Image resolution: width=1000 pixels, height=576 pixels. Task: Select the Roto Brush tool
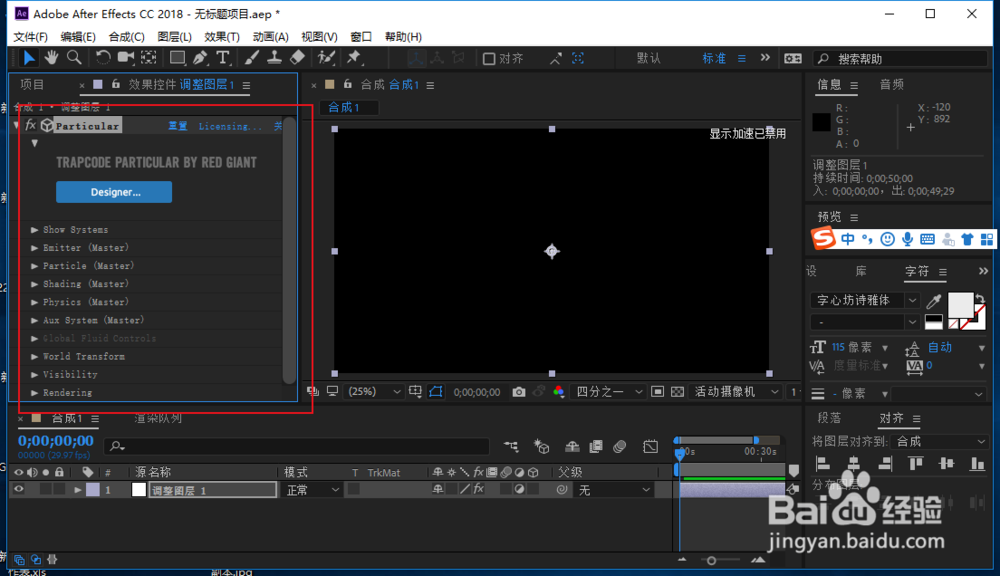pyautogui.click(x=327, y=58)
